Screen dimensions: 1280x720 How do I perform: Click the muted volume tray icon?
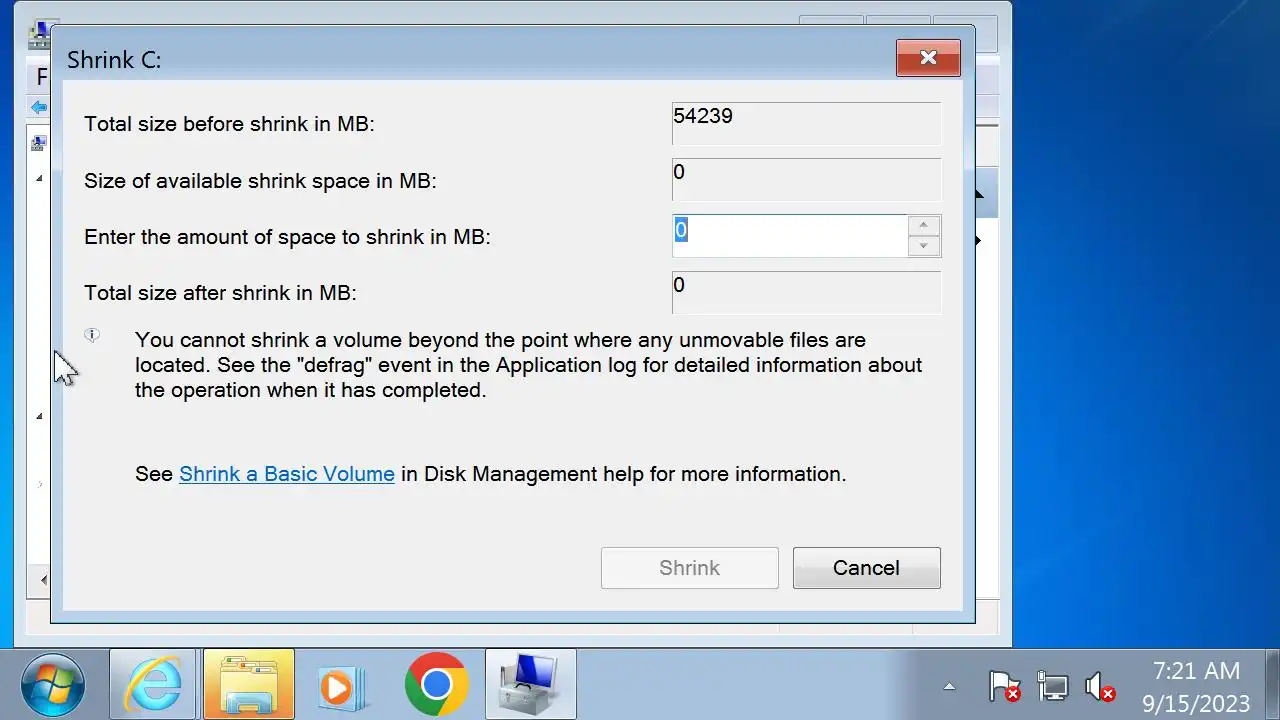coord(1100,687)
